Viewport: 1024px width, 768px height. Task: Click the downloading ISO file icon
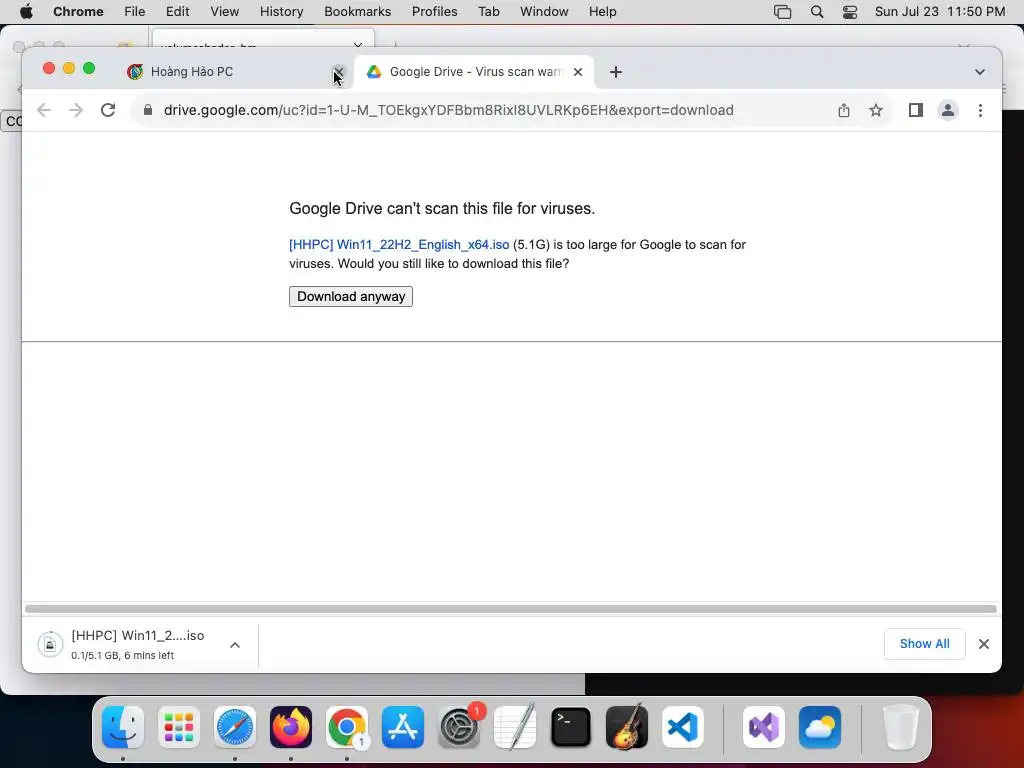50,645
